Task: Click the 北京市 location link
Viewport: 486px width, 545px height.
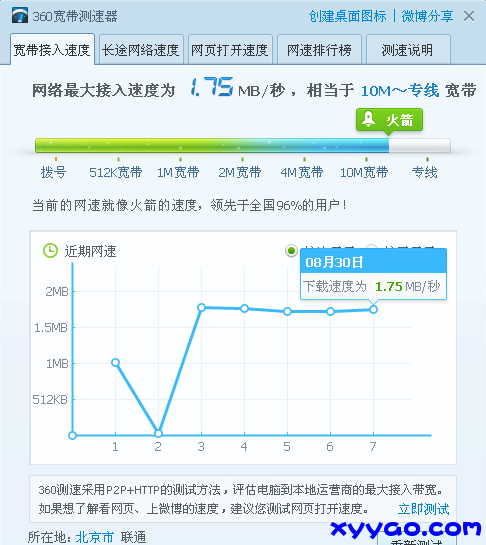Action: tap(95, 537)
